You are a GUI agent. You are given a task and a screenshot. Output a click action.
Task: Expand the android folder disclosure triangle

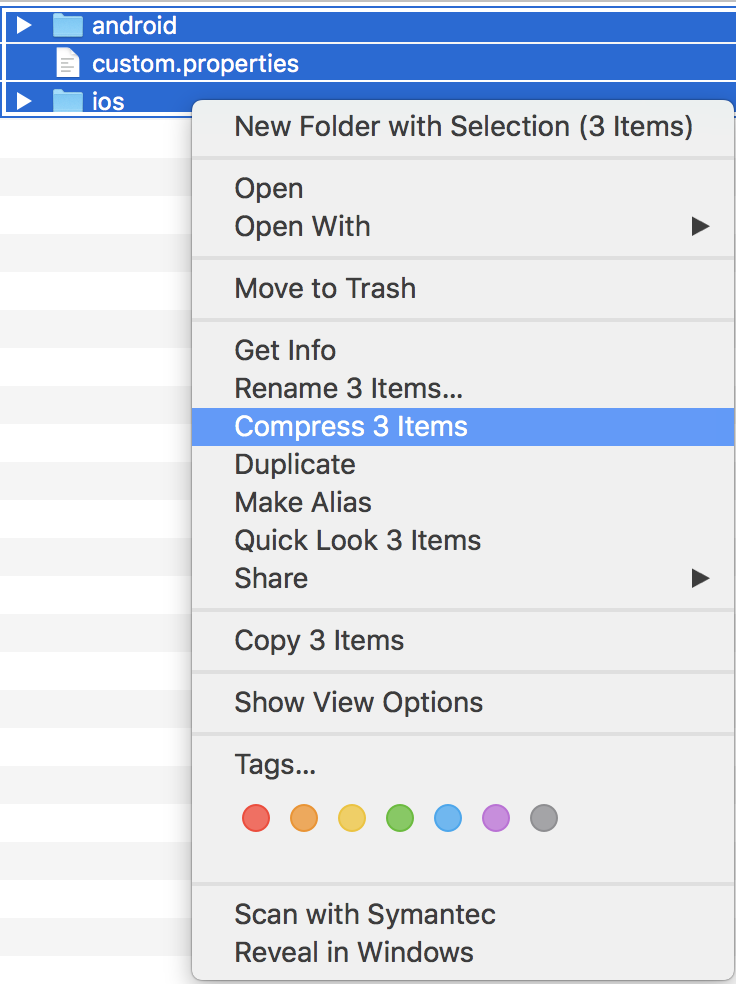coord(24,25)
